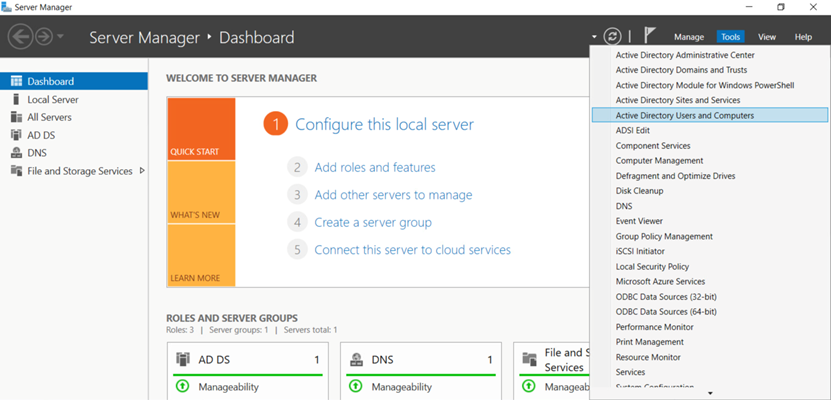Click File Services Manageability status icon
Screen dimensions: 831x400
click(x=529, y=387)
